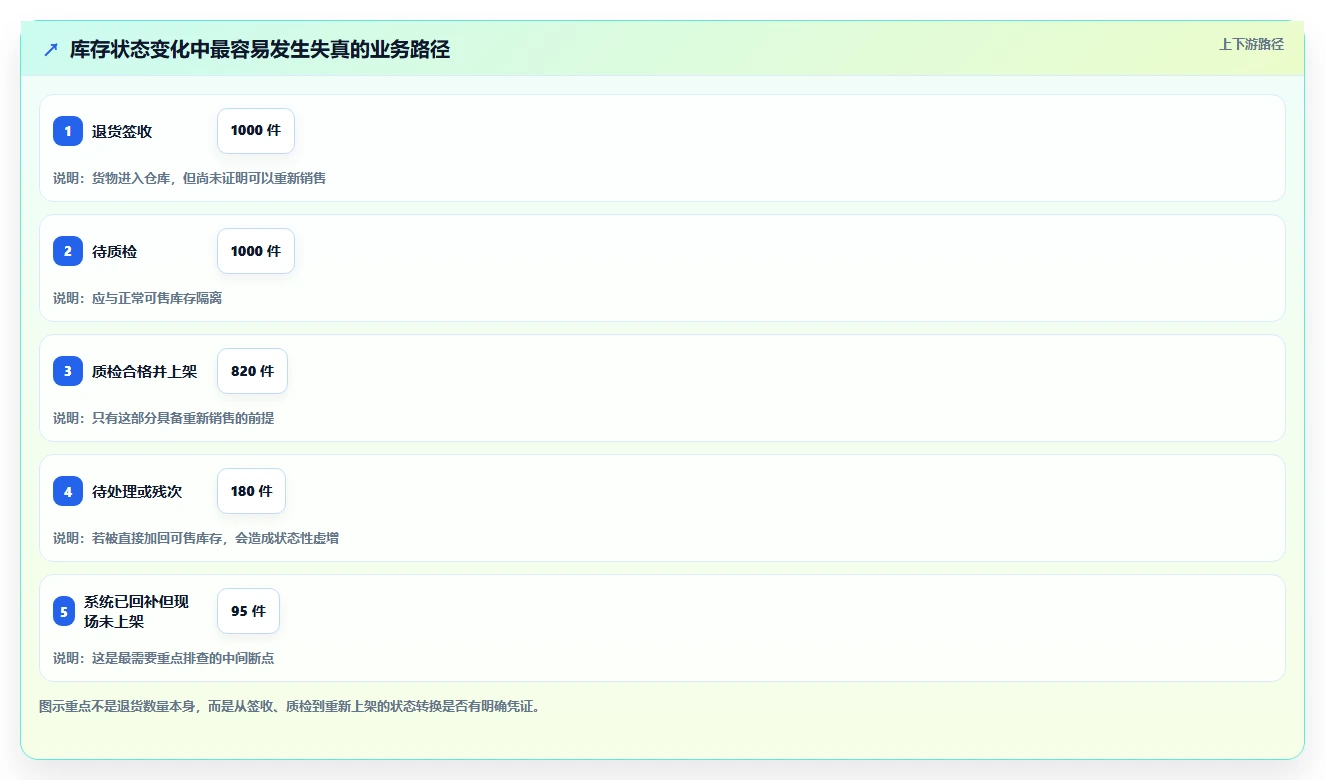The height and width of the screenshot is (780, 1325).
Task: Click the arrow icon beside the title
Action: point(51,49)
